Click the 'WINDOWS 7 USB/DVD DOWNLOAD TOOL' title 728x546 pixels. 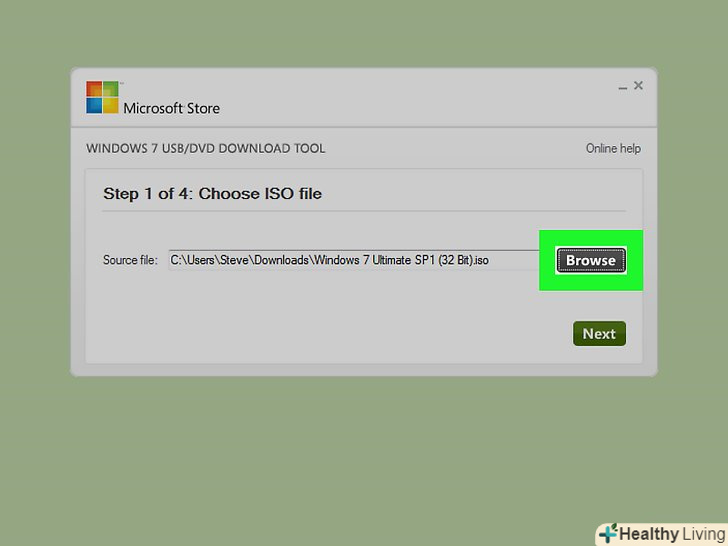pos(206,149)
